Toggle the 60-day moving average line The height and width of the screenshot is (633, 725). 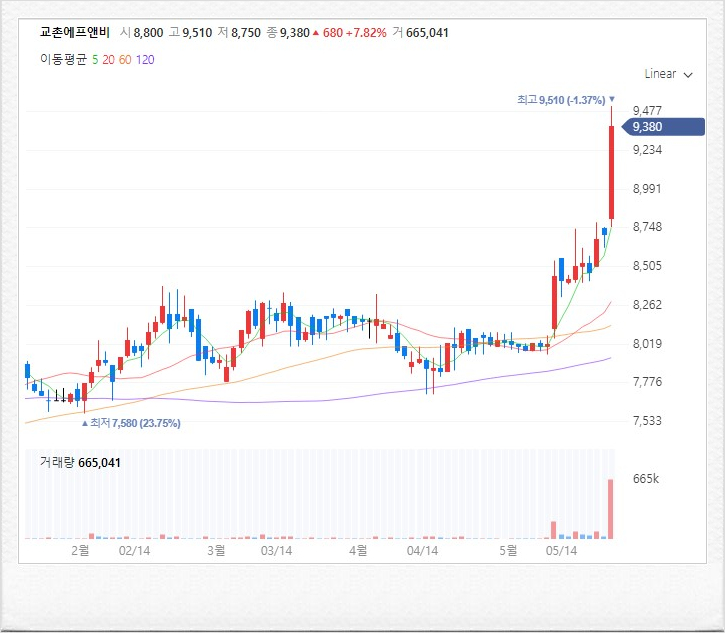(x=125, y=60)
